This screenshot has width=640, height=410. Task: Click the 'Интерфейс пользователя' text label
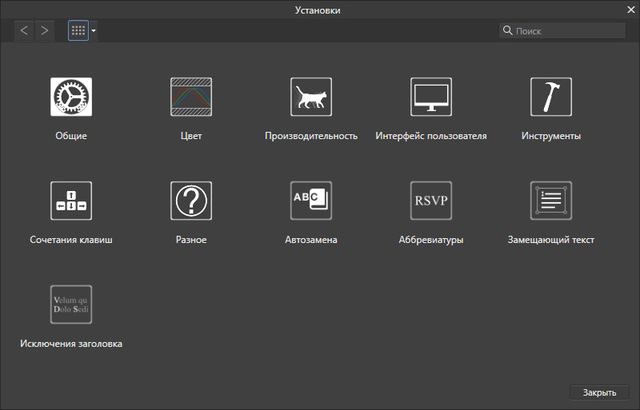[x=431, y=136]
